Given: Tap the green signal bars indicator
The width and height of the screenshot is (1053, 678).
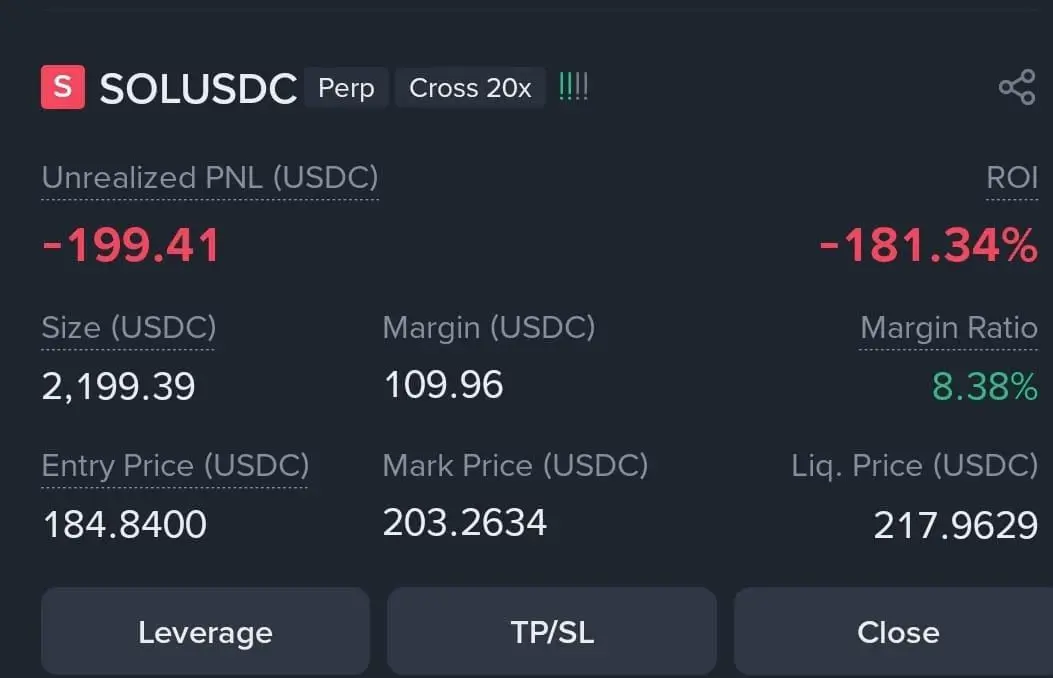Looking at the screenshot, I should point(574,87).
